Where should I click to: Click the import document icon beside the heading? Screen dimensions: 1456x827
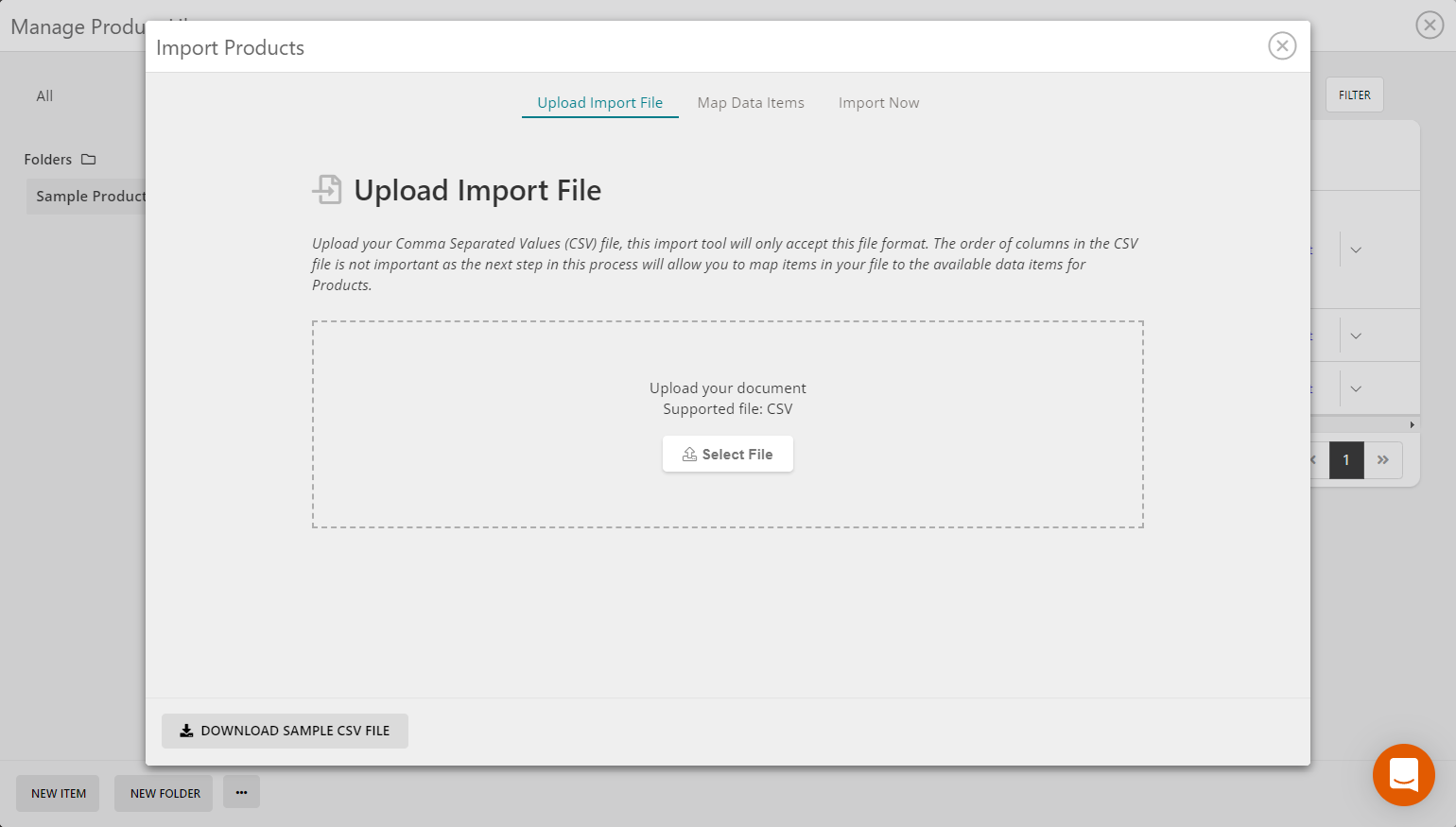(x=327, y=189)
